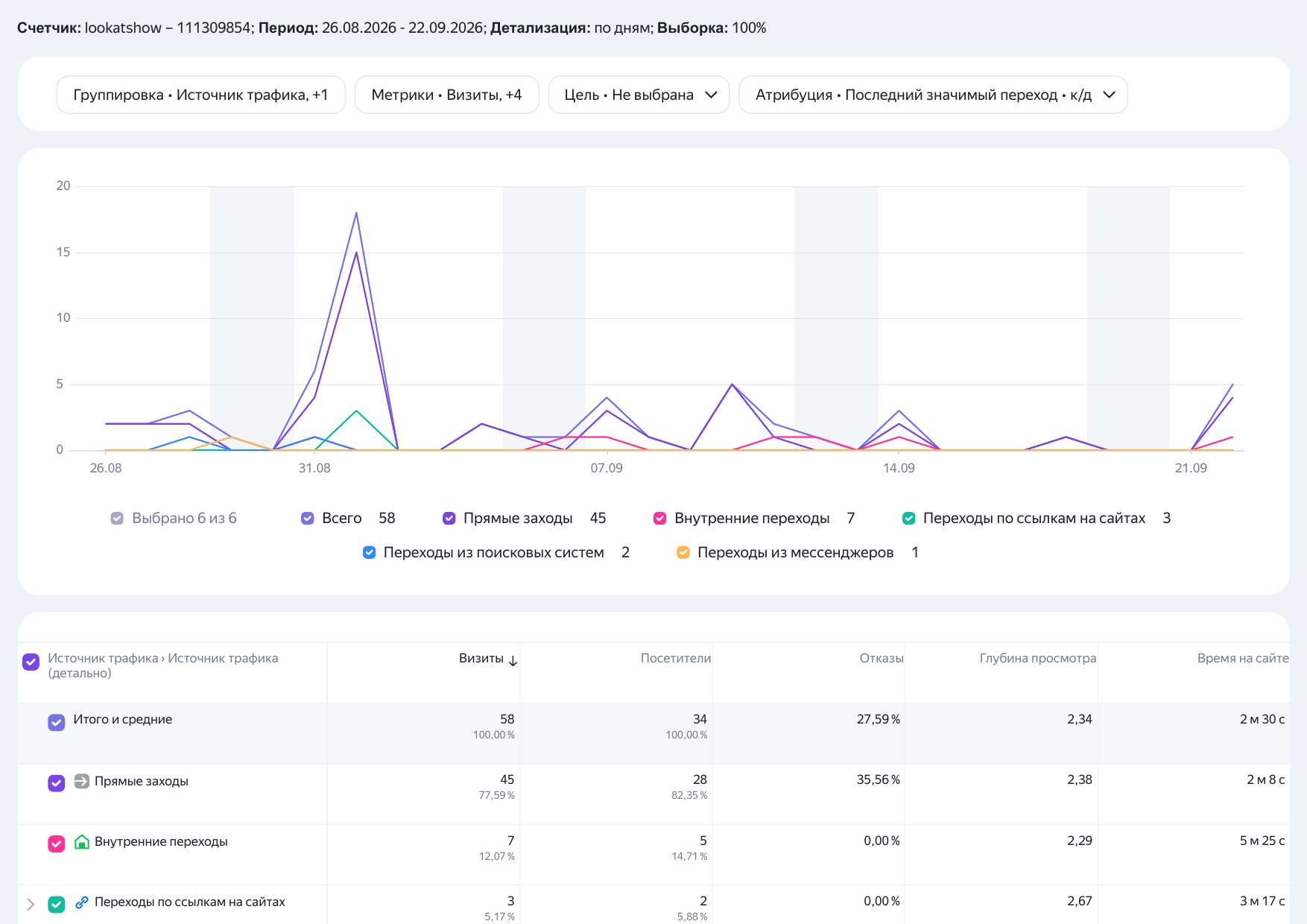Click the 07.09 date label on chart axis

click(607, 468)
